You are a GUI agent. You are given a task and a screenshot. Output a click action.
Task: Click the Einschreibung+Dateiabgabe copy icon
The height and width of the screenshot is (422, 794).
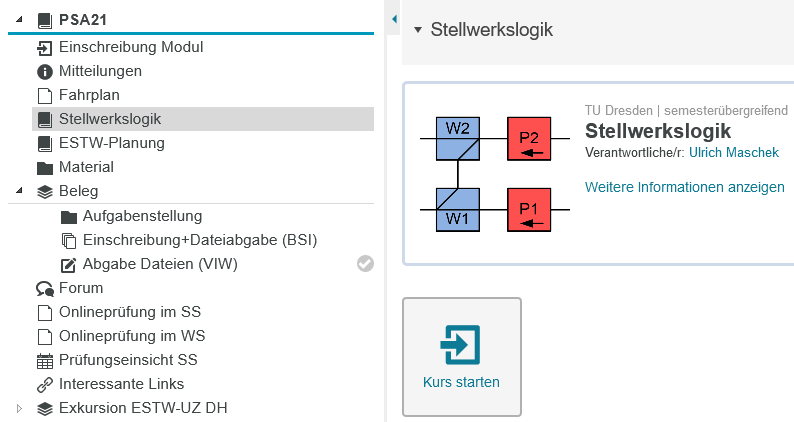point(68,241)
